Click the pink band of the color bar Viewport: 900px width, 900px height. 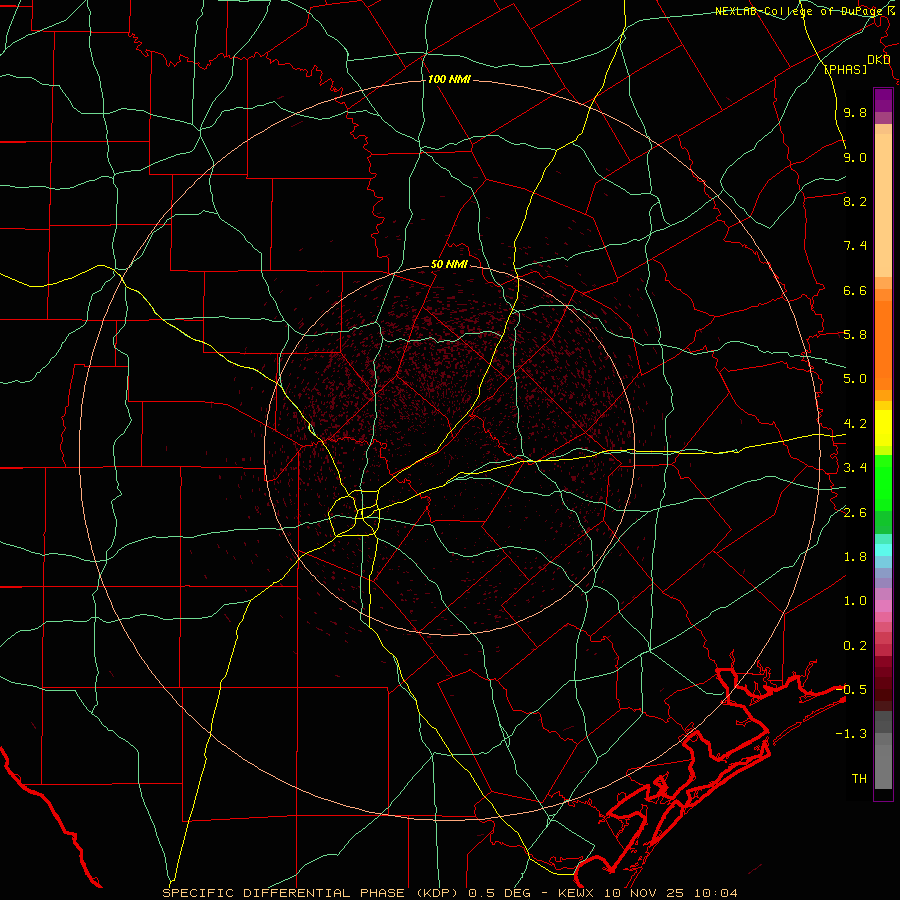[883, 606]
